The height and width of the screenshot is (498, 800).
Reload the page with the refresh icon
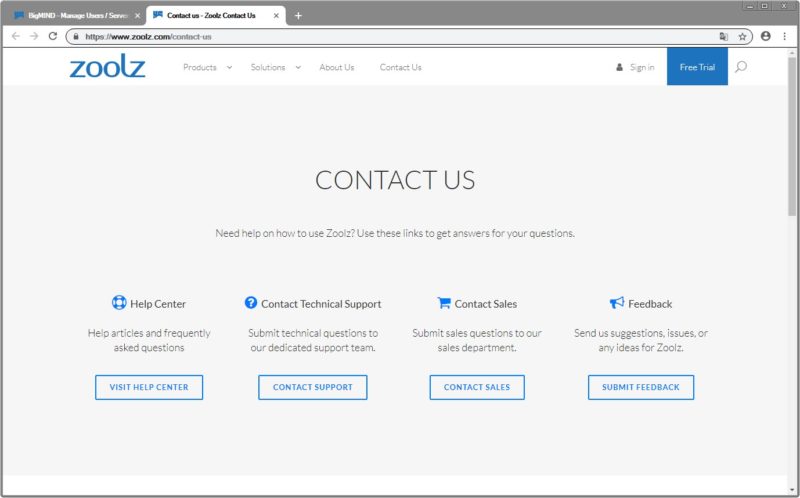click(53, 36)
